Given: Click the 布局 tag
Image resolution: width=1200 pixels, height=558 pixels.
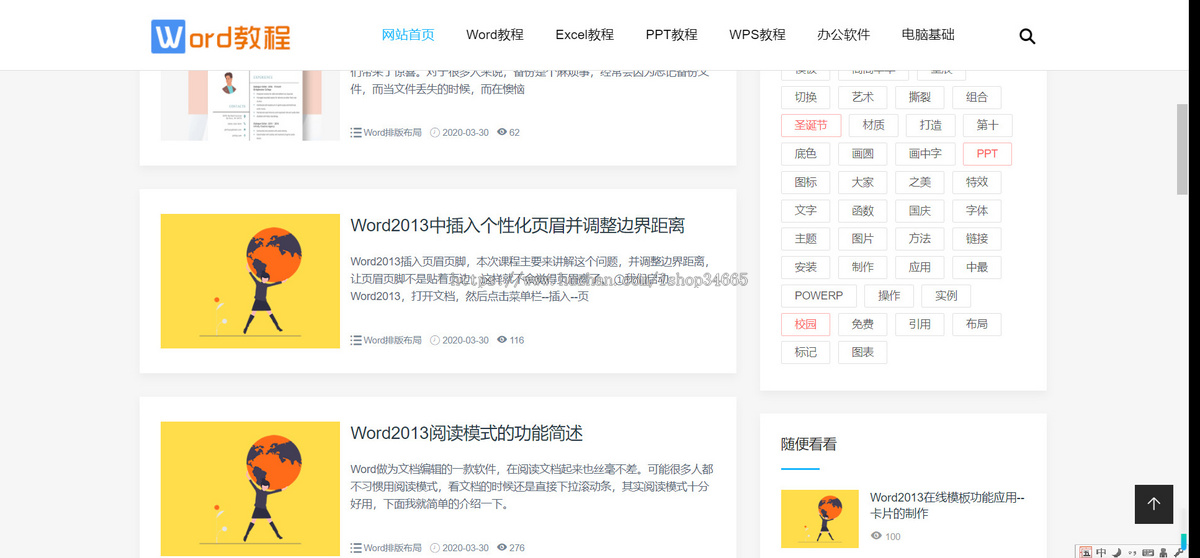Looking at the screenshot, I should [x=977, y=324].
